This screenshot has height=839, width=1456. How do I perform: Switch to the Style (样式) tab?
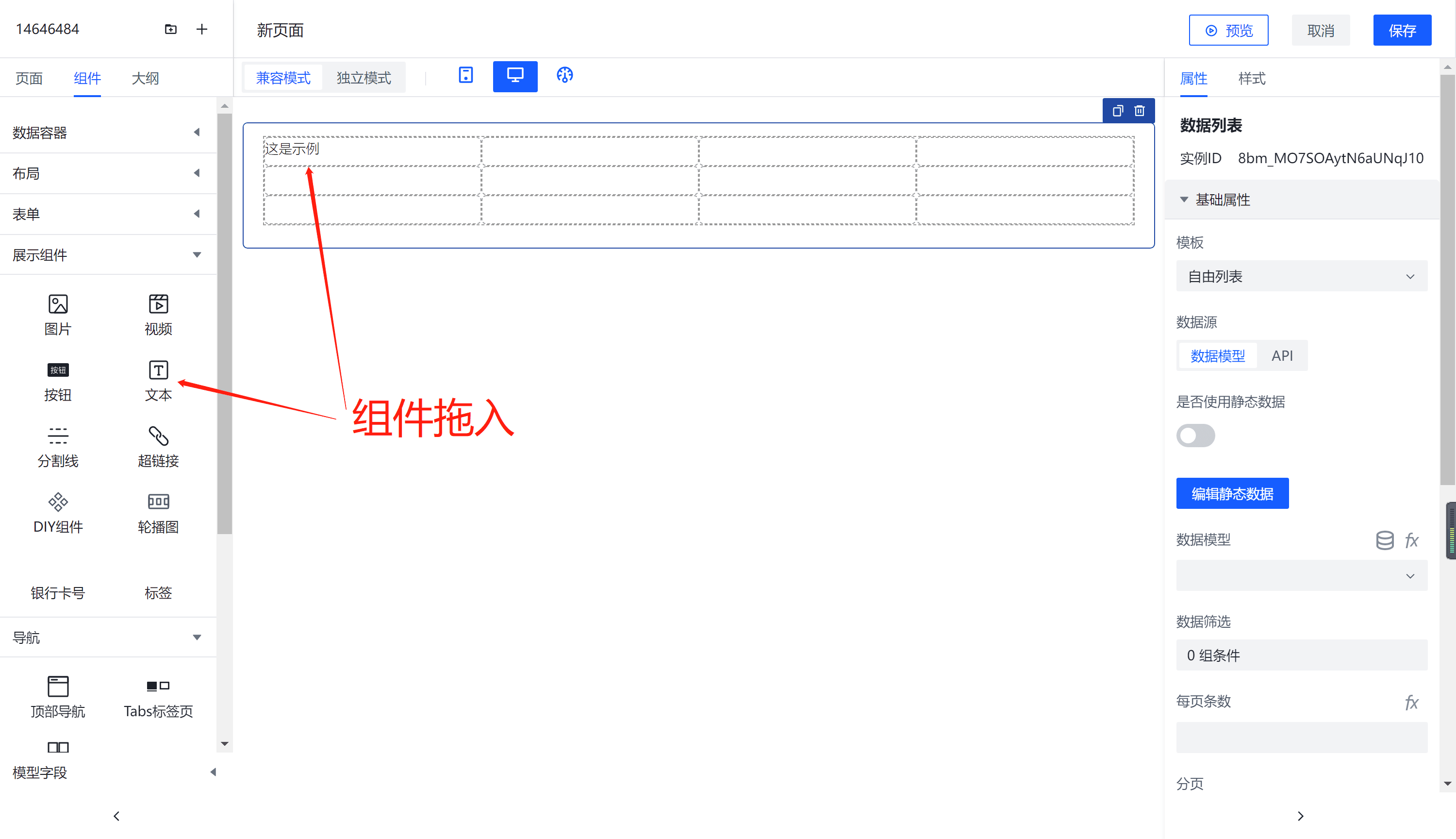pos(1252,78)
